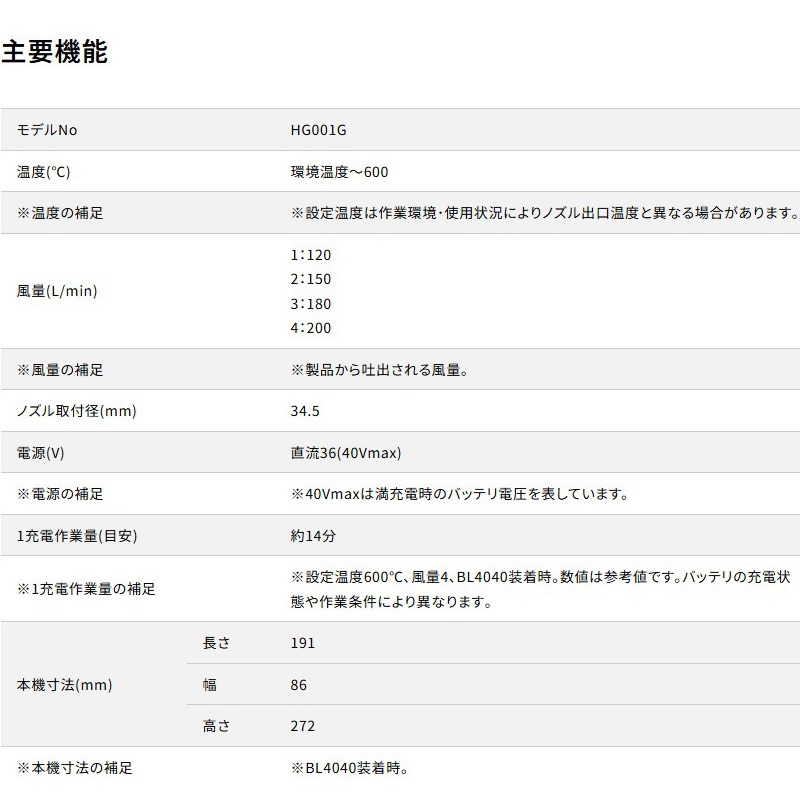
Task: Click the 電源(V) label
Action: point(41,453)
